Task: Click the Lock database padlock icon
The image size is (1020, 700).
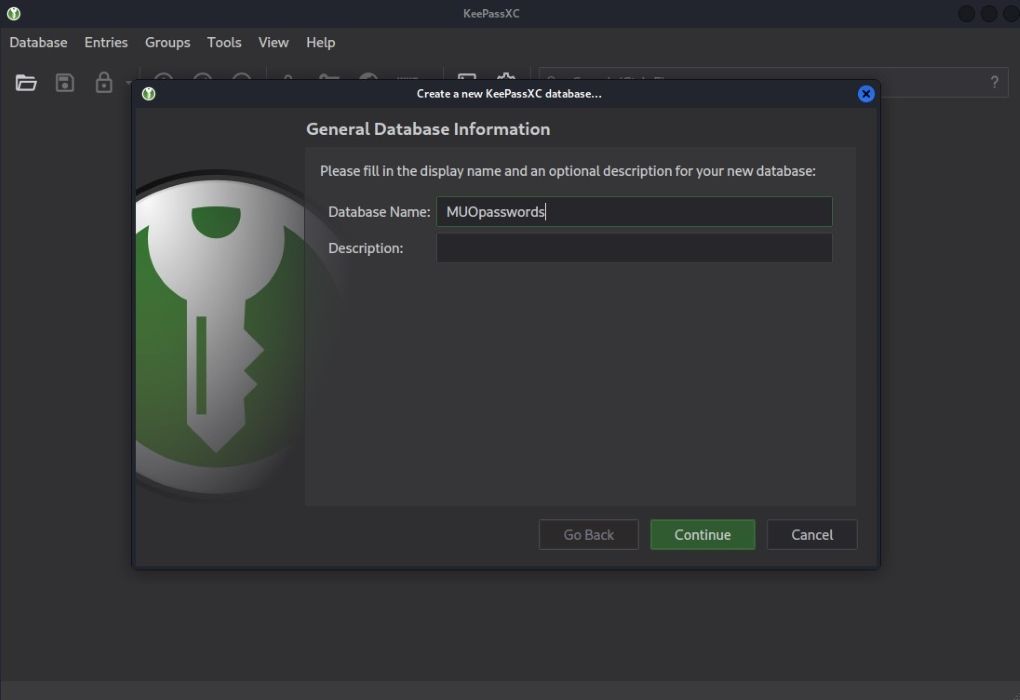Action: coord(103,83)
